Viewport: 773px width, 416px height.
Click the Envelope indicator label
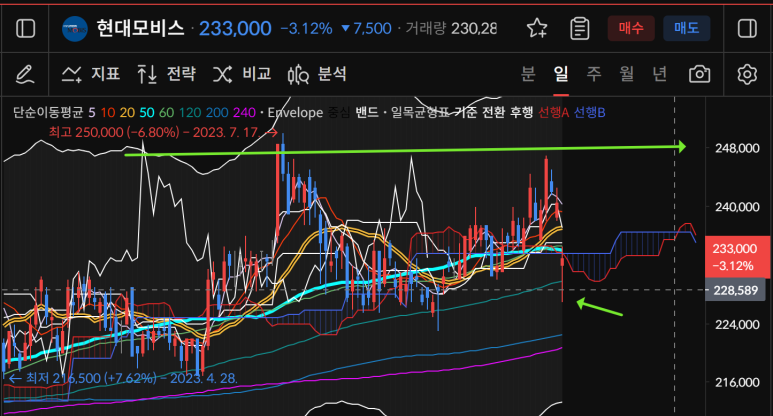295,113
